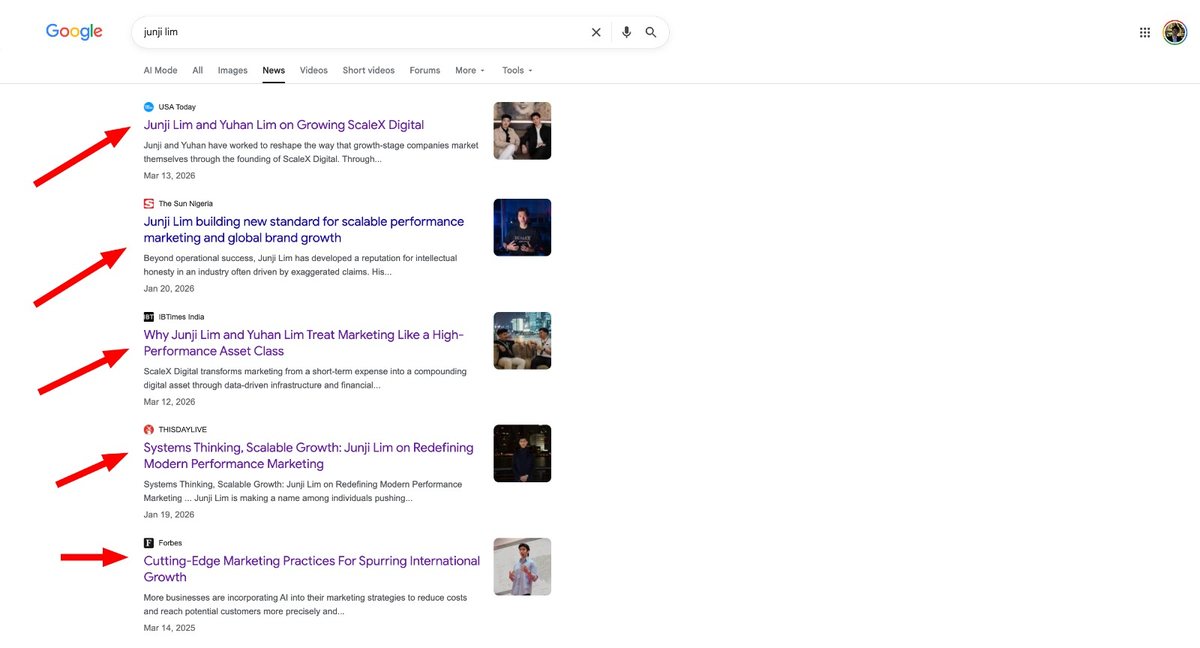Switch to the Images tab

(x=233, y=71)
